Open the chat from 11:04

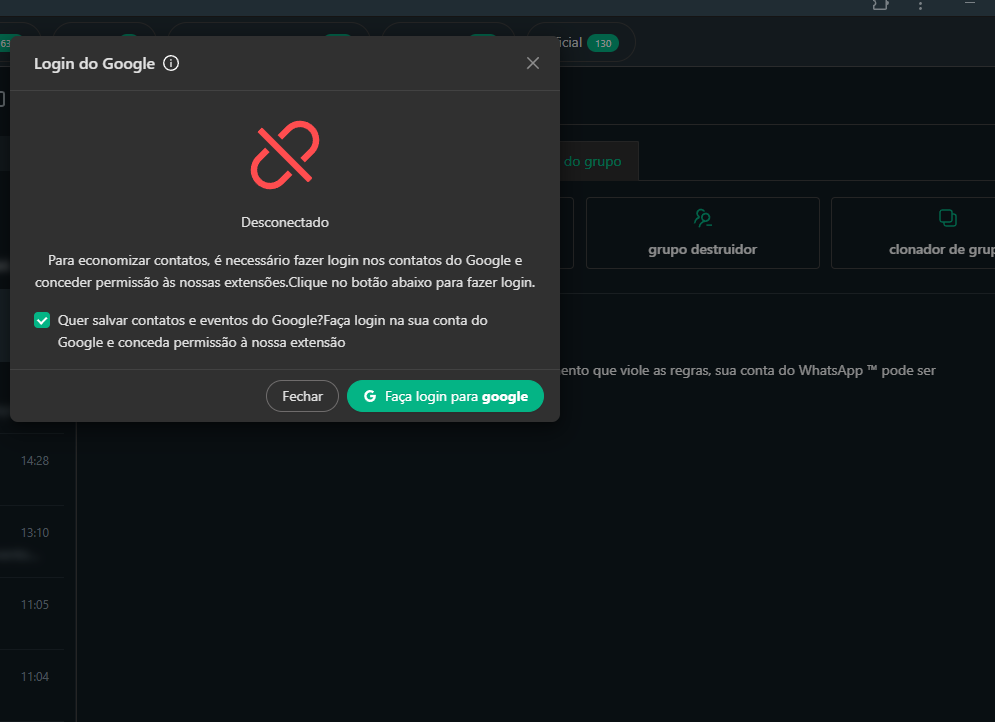(32, 685)
